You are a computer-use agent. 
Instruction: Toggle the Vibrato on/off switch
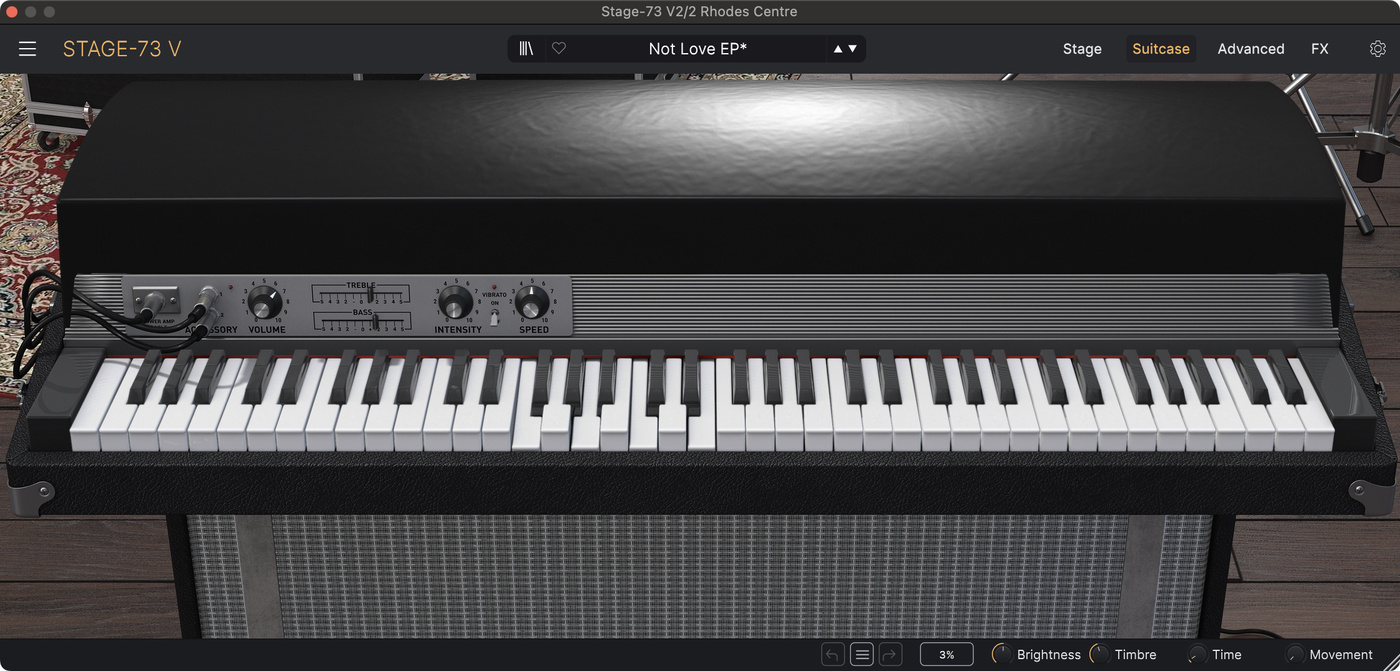click(494, 318)
